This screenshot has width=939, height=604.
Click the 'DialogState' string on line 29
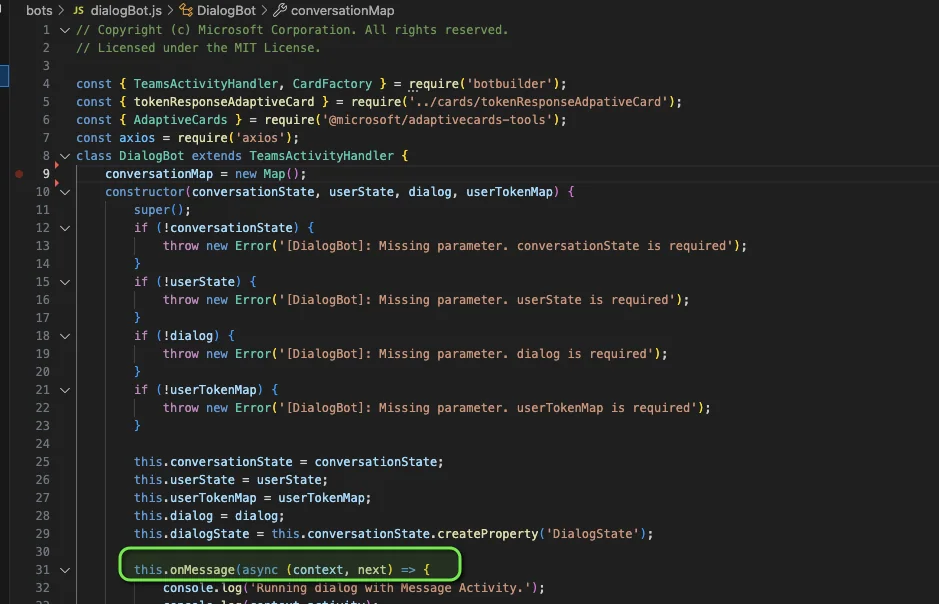point(592,533)
